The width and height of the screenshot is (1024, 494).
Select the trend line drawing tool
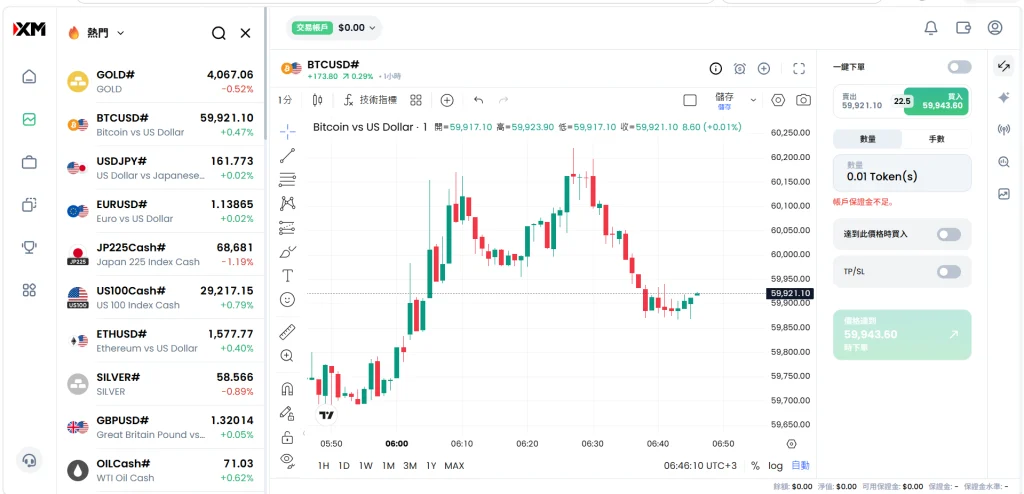287,156
